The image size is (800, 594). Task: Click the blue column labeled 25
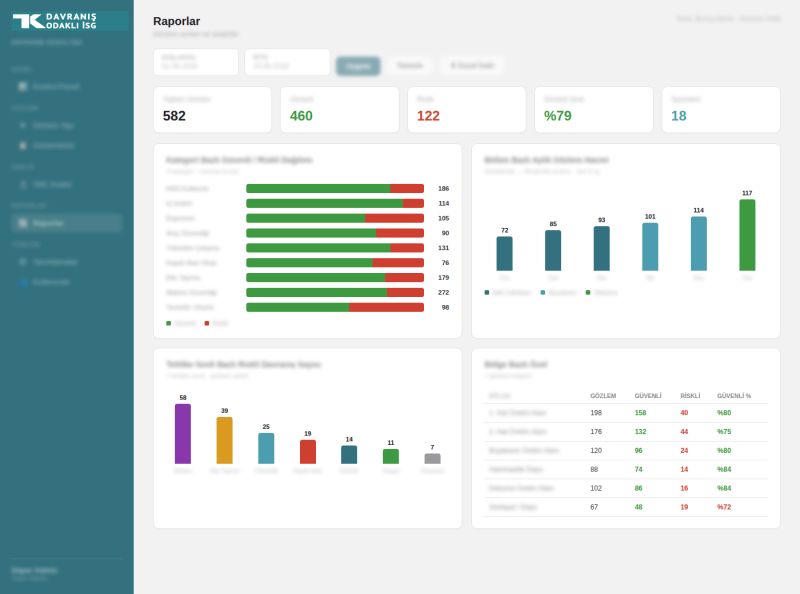coord(266,448)
